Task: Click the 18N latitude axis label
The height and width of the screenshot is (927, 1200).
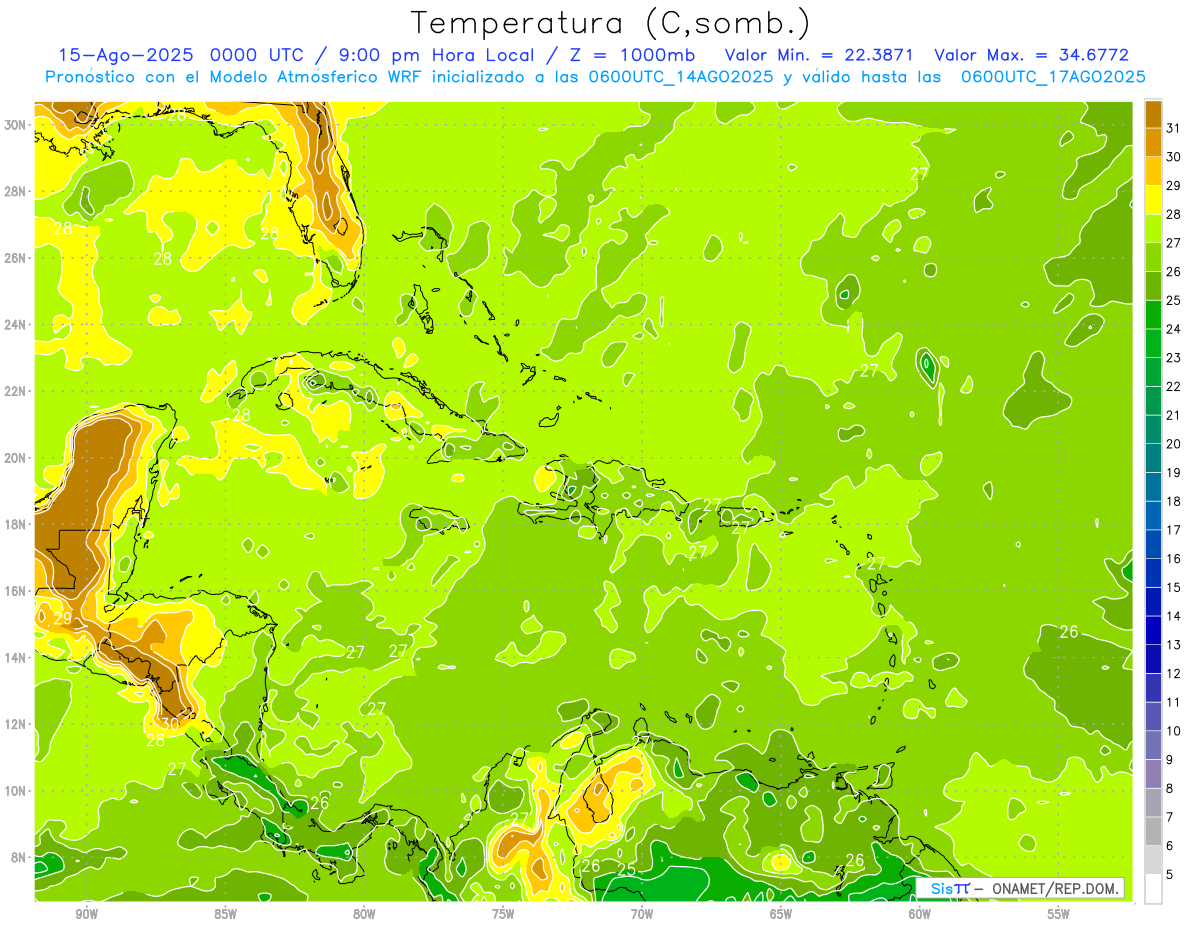Action: point(16,524)
